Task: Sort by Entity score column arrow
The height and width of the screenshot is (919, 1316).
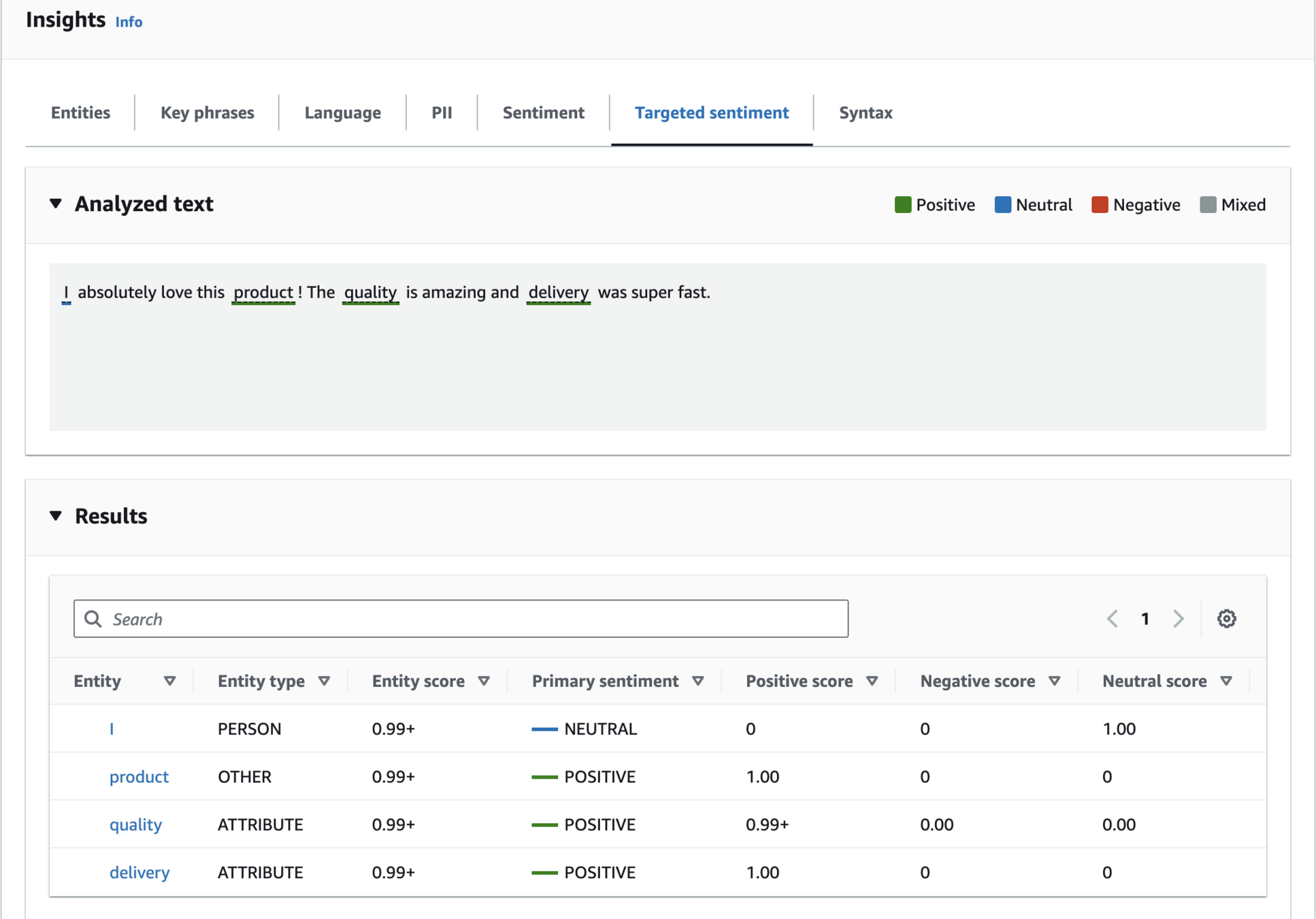Action: click(484, 681)
